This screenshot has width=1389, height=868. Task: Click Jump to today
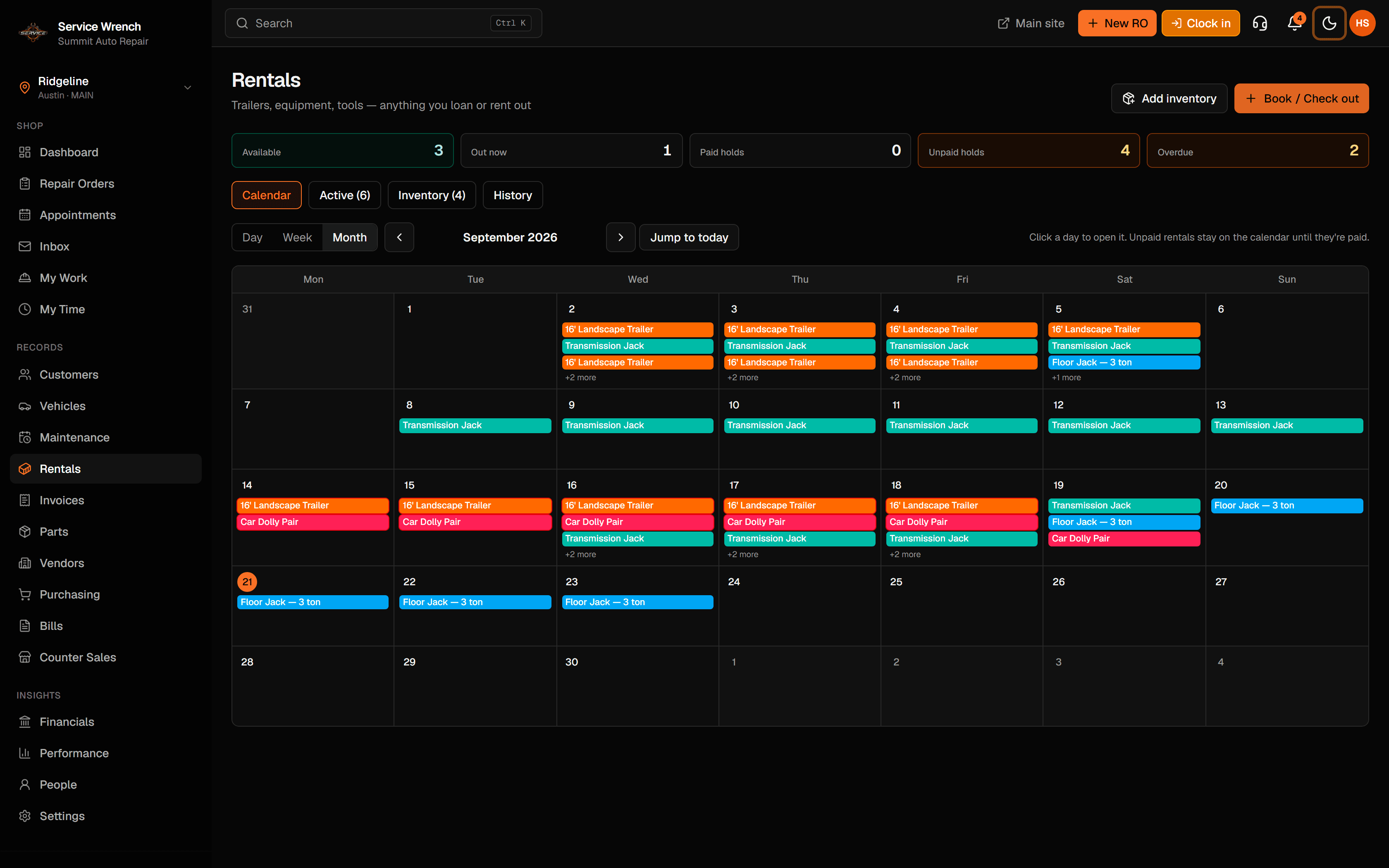(689, 237)
